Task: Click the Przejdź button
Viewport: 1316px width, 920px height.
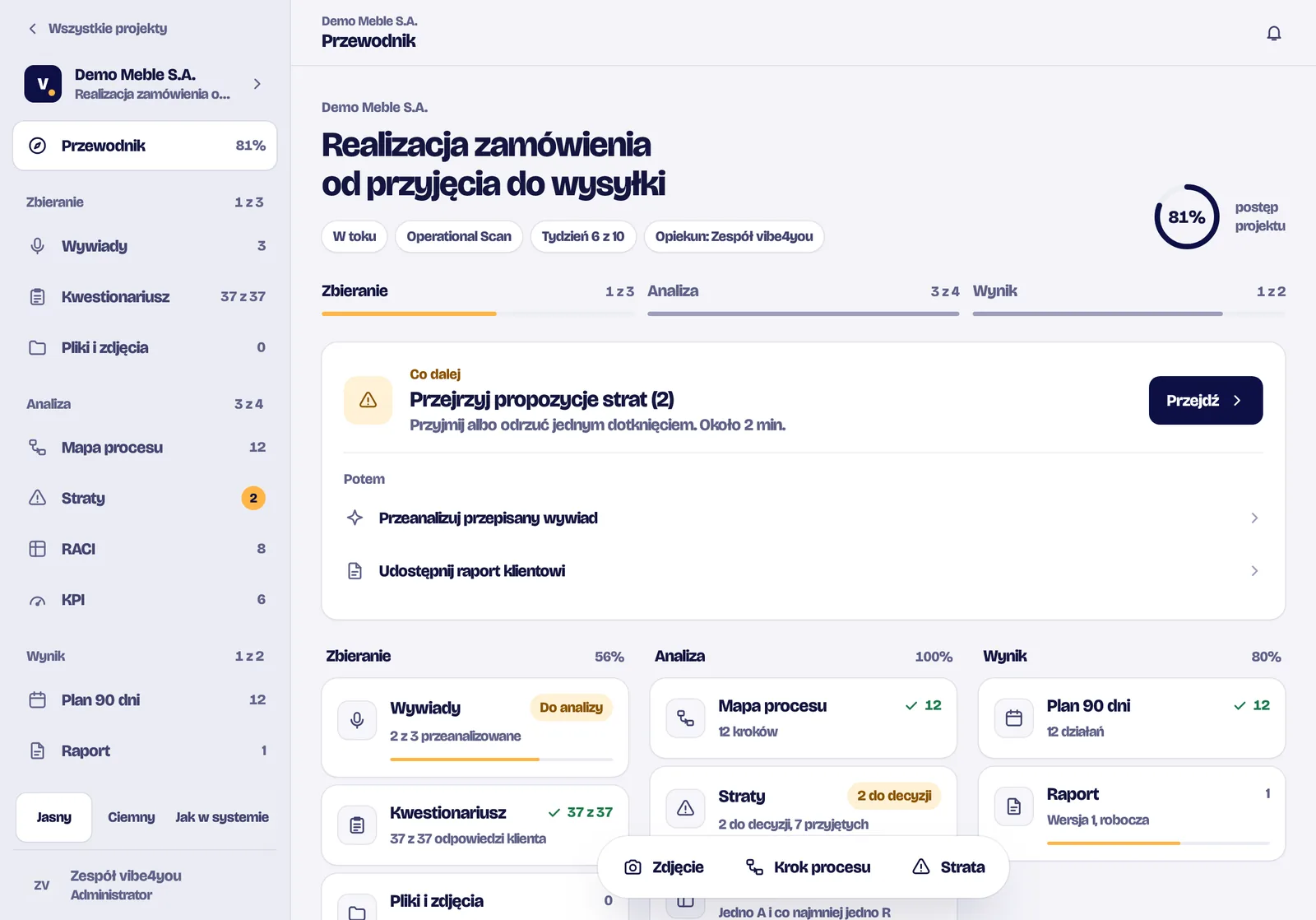Action: pos(1206,401)
